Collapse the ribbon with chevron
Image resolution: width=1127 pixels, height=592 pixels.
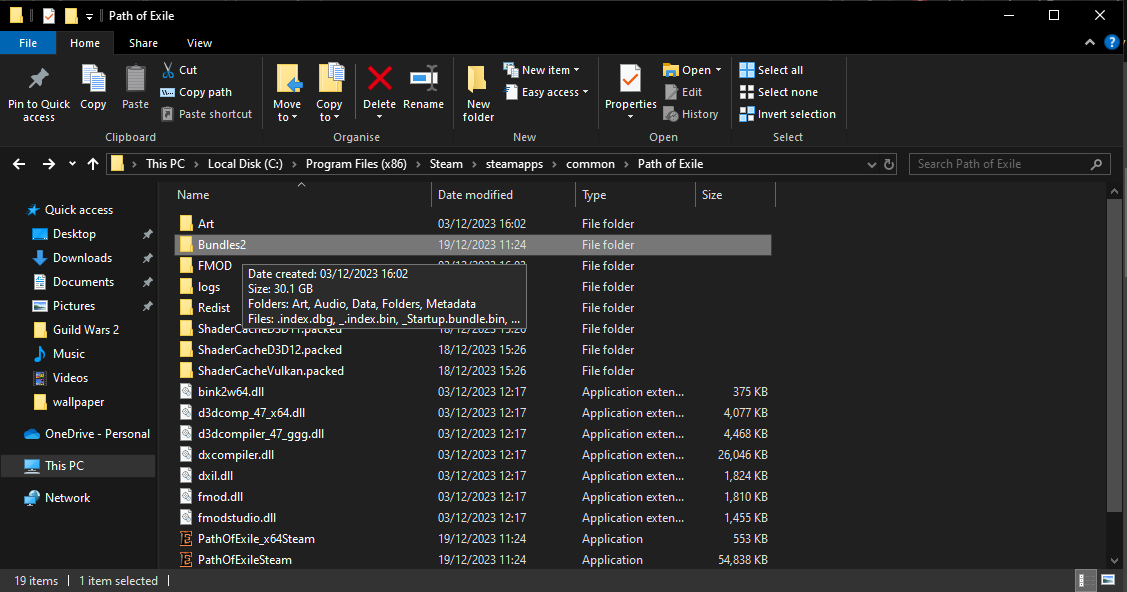[x=1090, y=42]
